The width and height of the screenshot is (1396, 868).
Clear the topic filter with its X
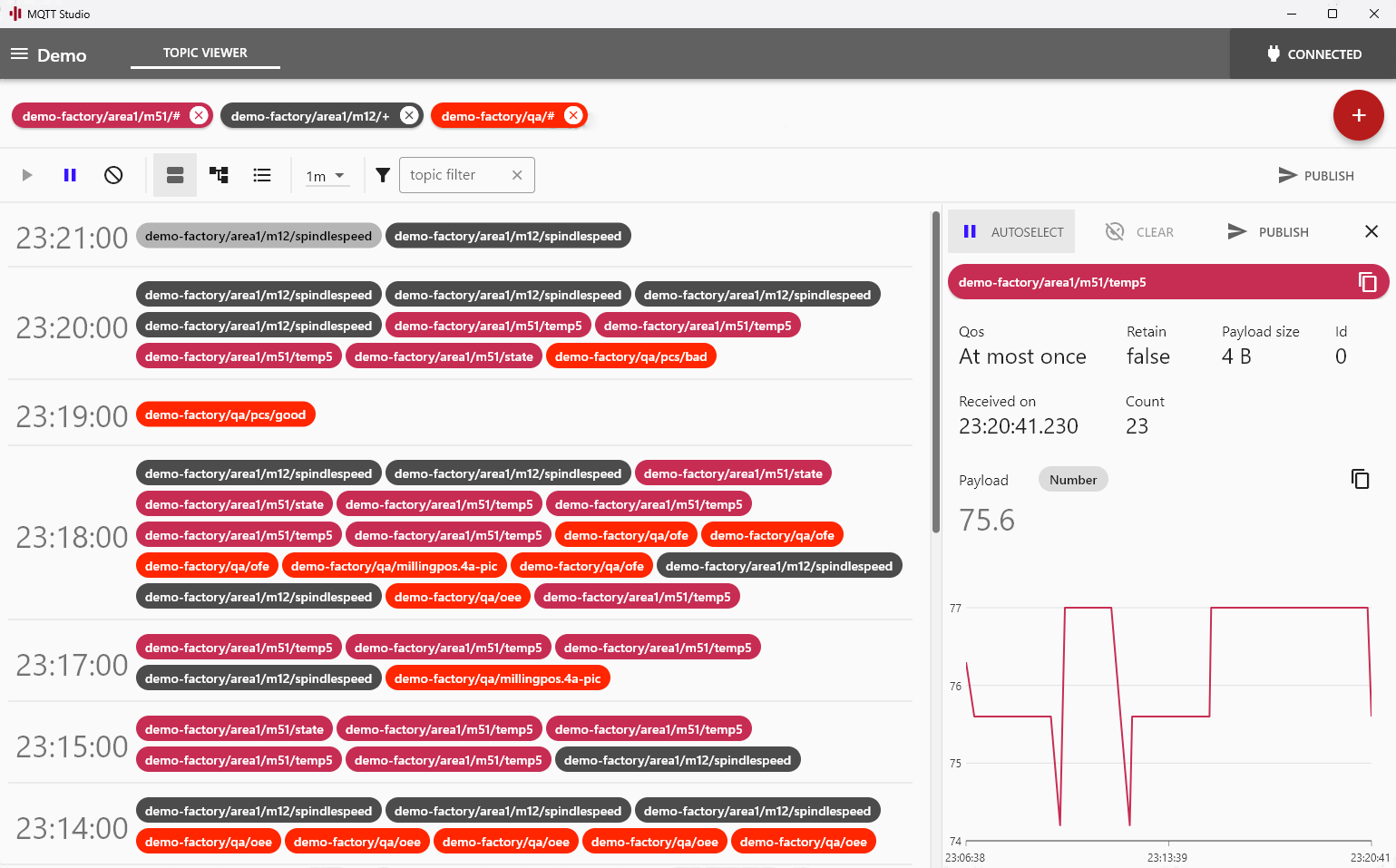click(517, 175)
